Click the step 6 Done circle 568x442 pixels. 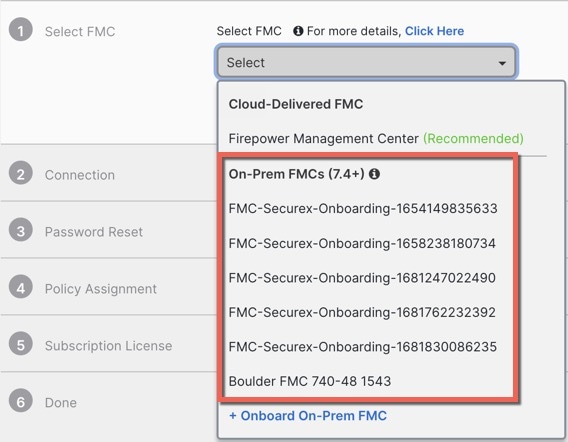(x=21, y=401)
